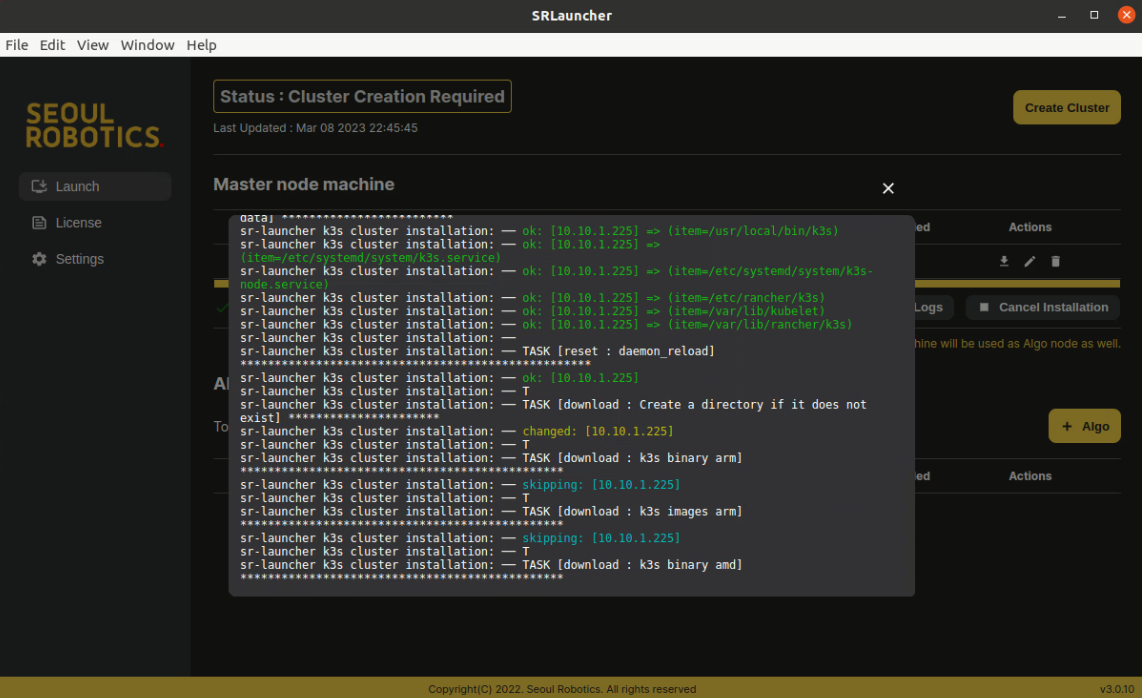Viewport: 1142px width, 698px height.
Task: Click the Last Updated timestamp text
Action: pos(315,128)
